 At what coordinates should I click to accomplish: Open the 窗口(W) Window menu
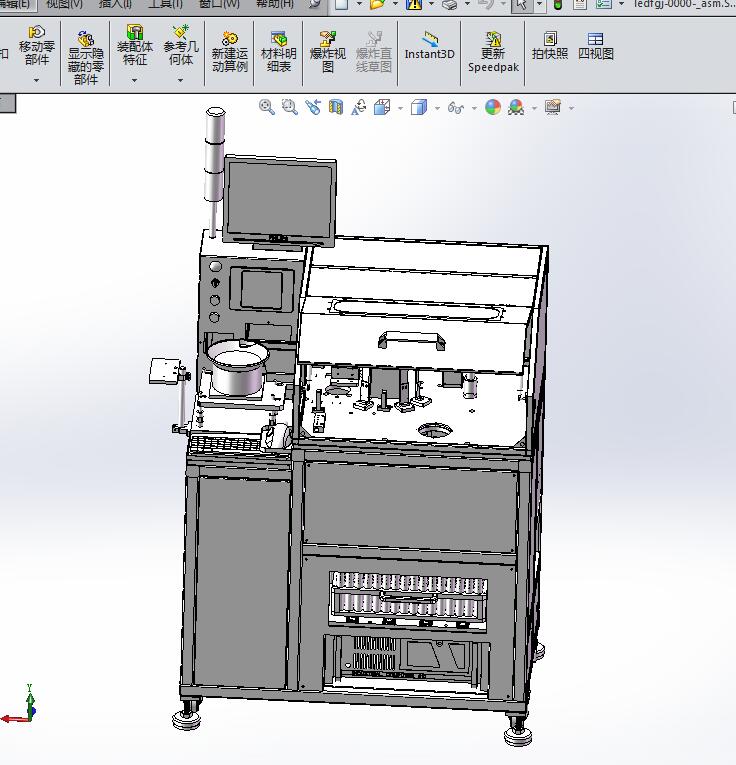tap(219, 4)
